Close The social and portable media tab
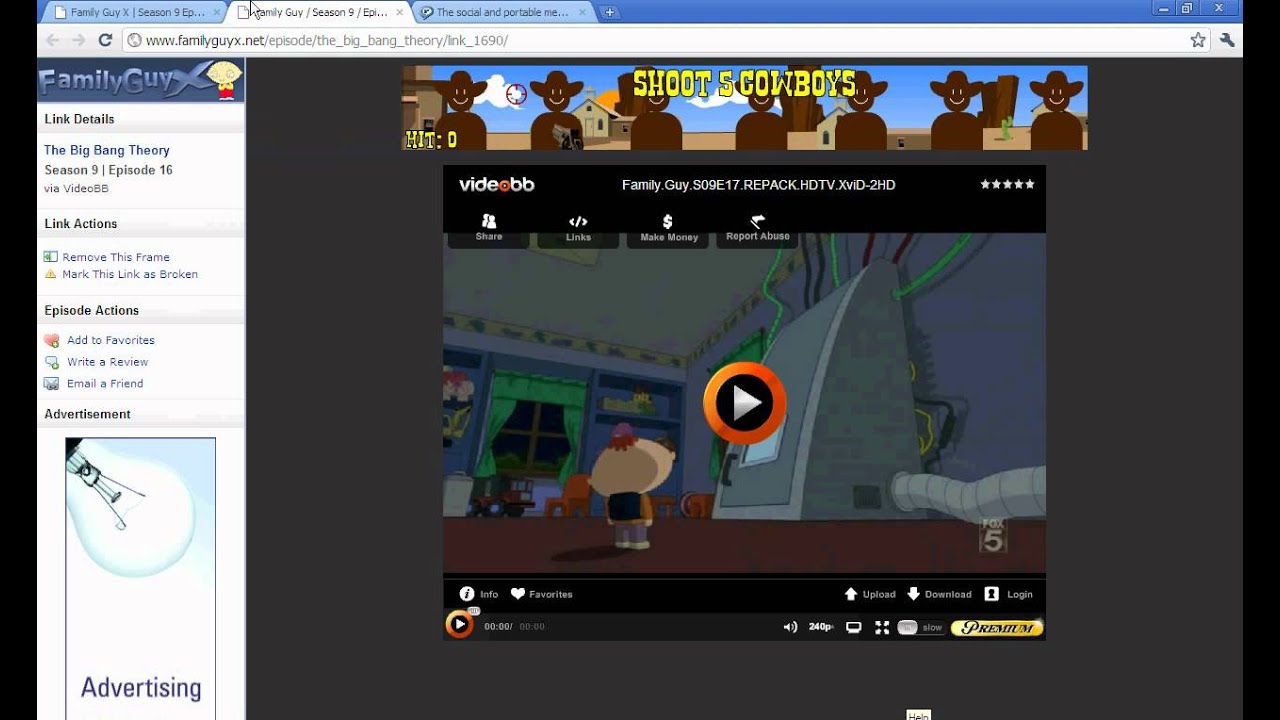This screenshot has width=1280, height=720. 582,12
